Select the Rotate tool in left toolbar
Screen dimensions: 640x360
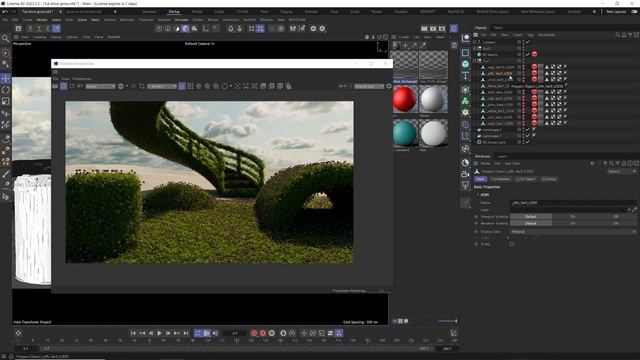click(x=5, y=89)
